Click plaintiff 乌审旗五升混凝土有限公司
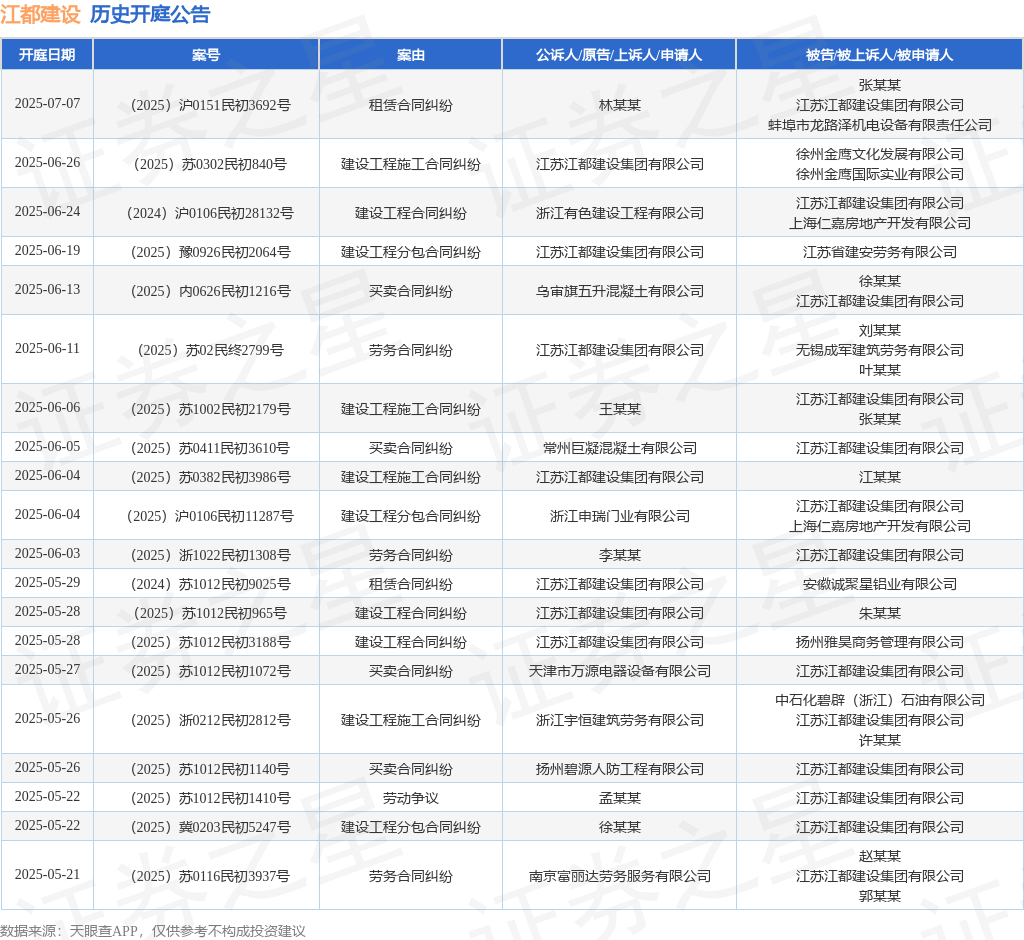This screenshot has height=940, width=1024. tap(620, 291)
